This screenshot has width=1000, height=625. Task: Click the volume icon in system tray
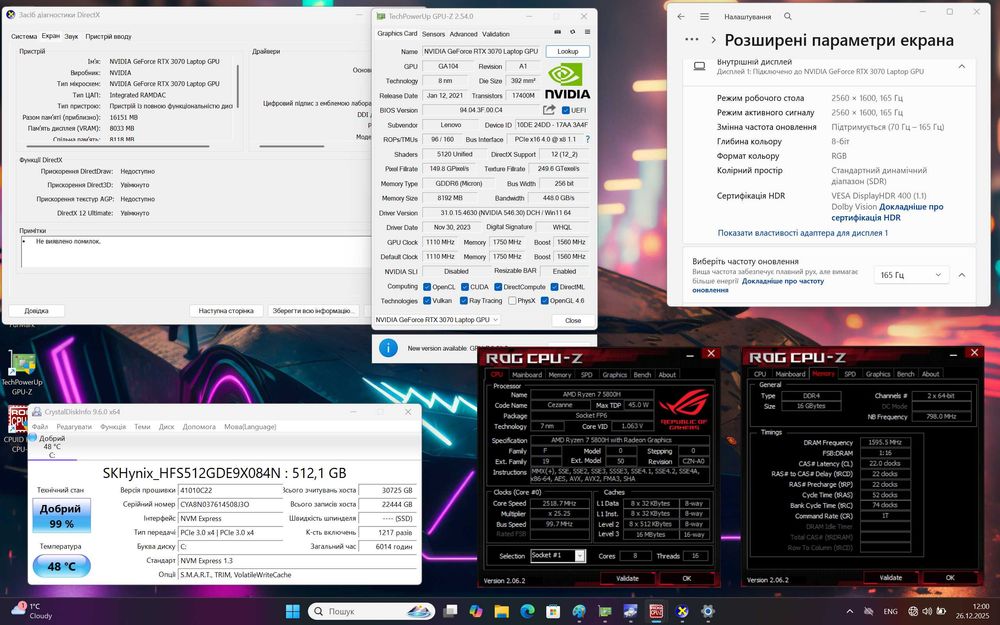point(927,611)
